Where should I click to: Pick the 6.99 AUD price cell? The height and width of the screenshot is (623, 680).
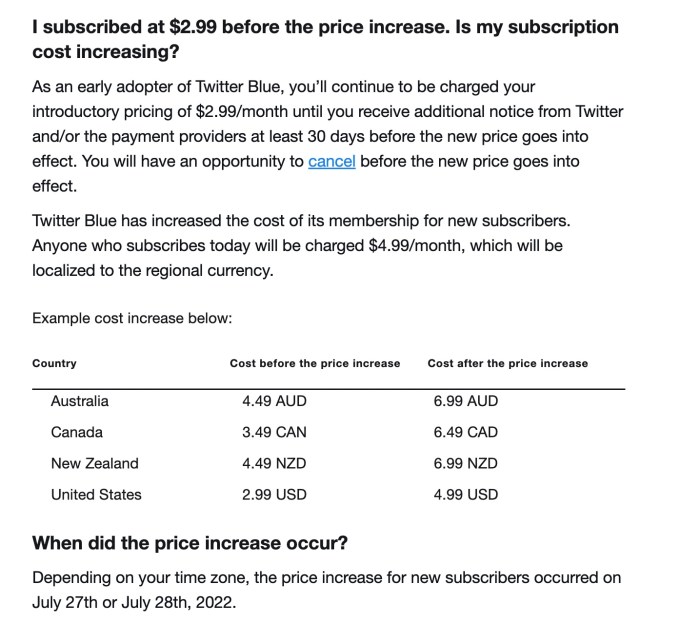click(465, 401)
